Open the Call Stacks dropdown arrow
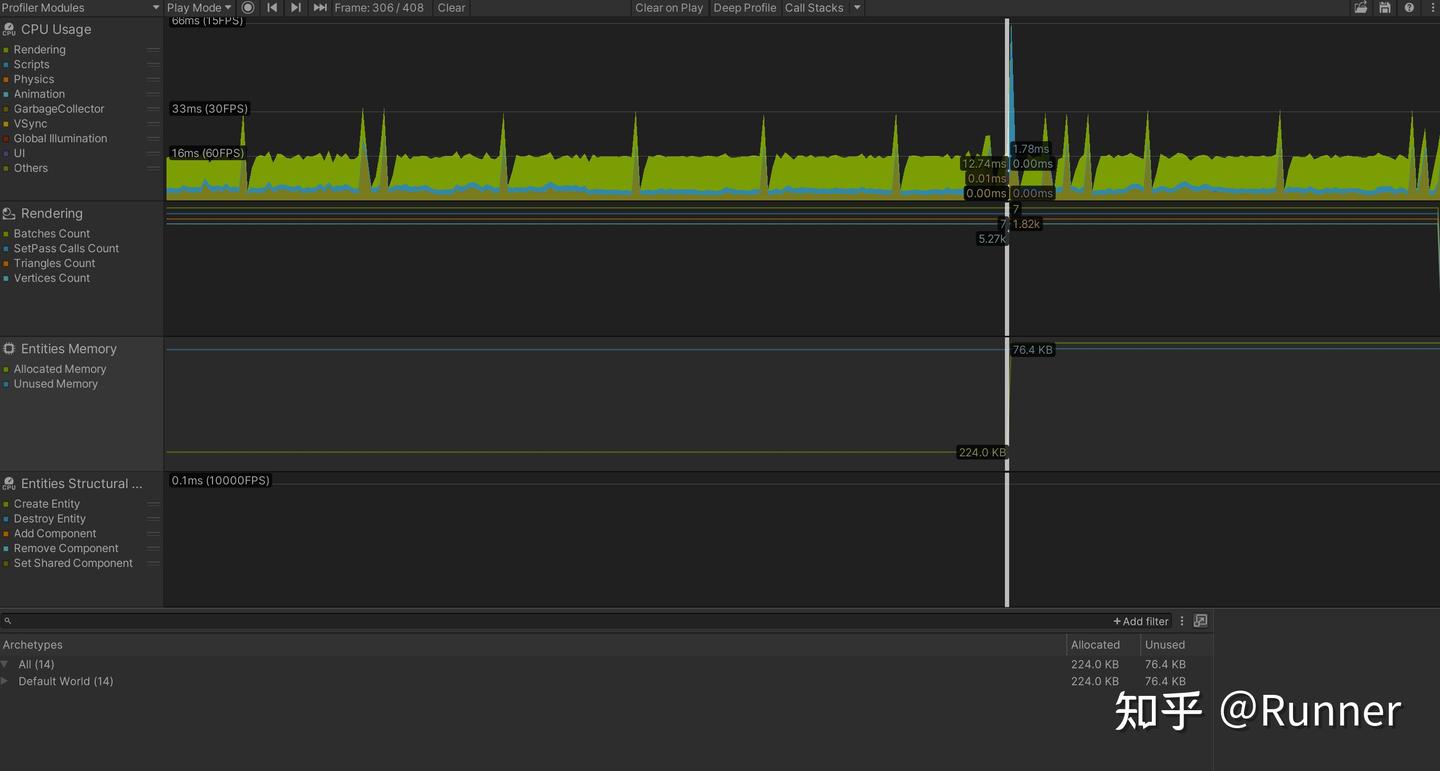 [x=857, y=8]
